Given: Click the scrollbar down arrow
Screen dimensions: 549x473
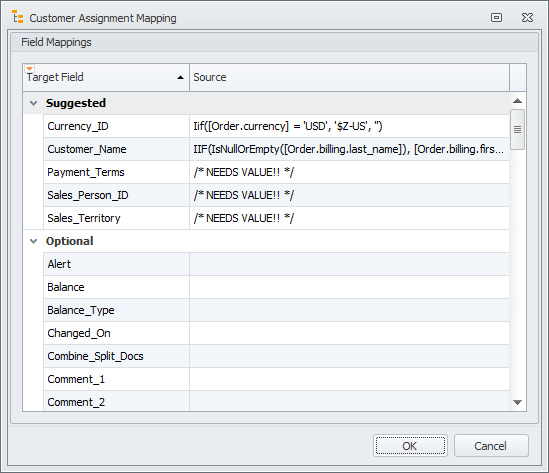Looking at the screenshot, I should (517, 402).
